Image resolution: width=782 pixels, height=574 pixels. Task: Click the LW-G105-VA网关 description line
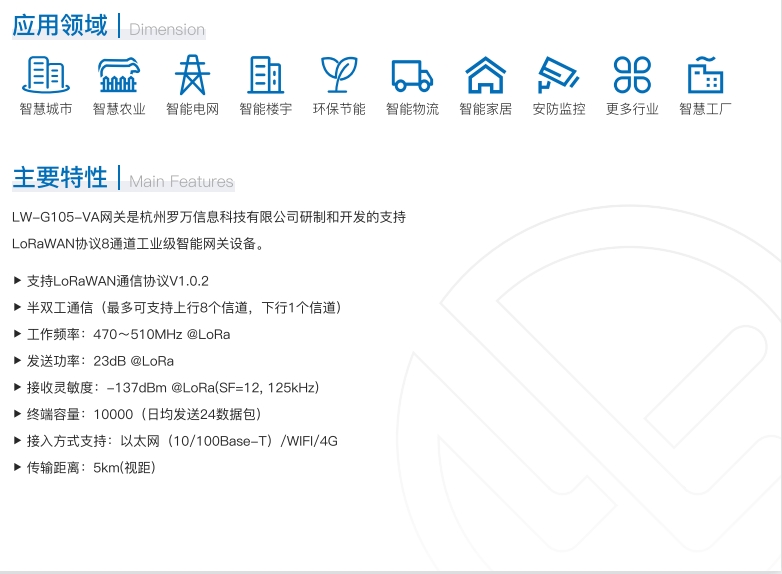[209, 217]
